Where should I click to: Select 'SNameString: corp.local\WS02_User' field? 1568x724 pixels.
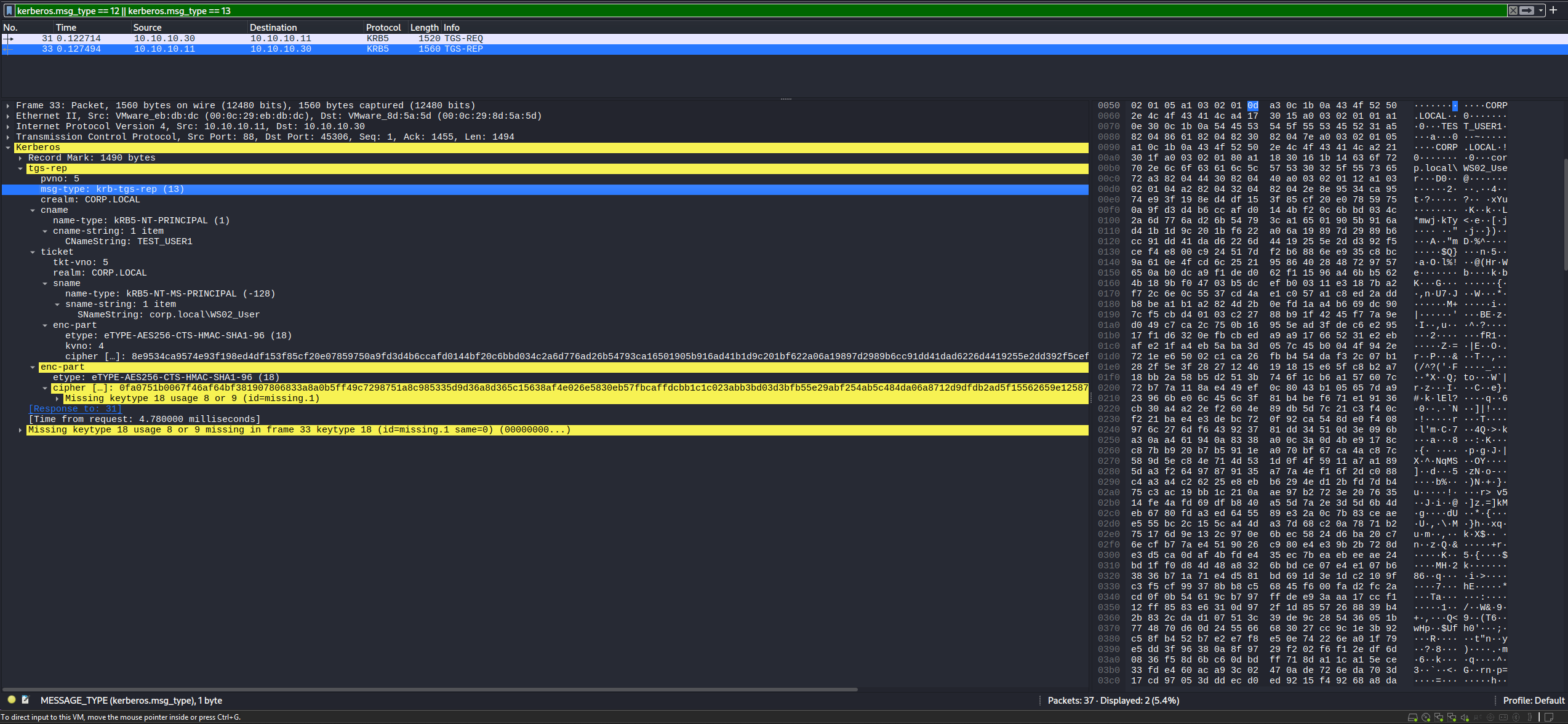pos(169,315)
